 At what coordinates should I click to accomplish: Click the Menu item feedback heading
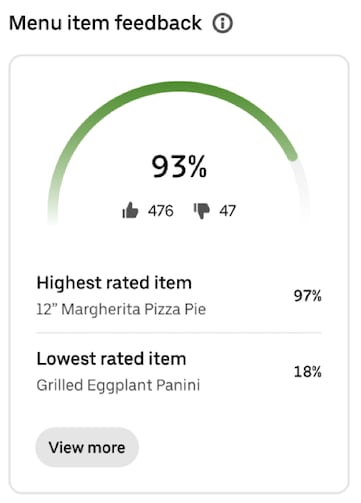(105, 23)
